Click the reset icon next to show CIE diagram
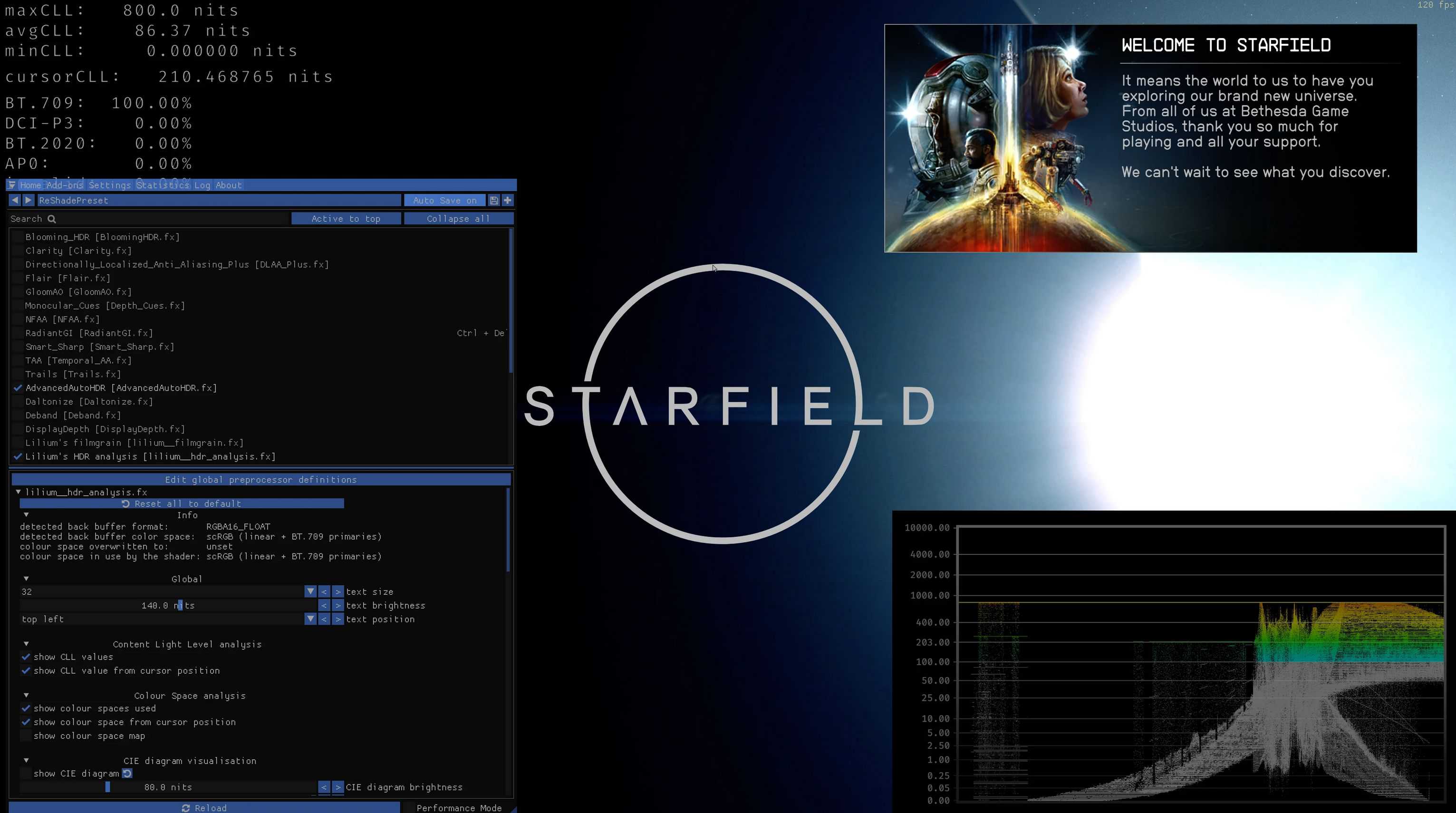This screenshot has width=1456, height=813. [127, 774]
